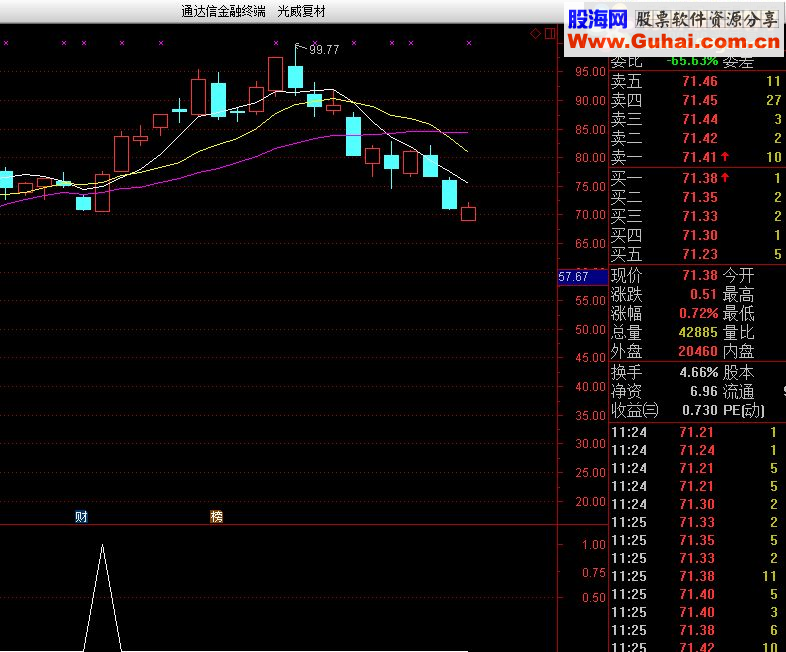Click the 换手 turnover value 4.66%
786x652 pixels.
coord(699,372)
